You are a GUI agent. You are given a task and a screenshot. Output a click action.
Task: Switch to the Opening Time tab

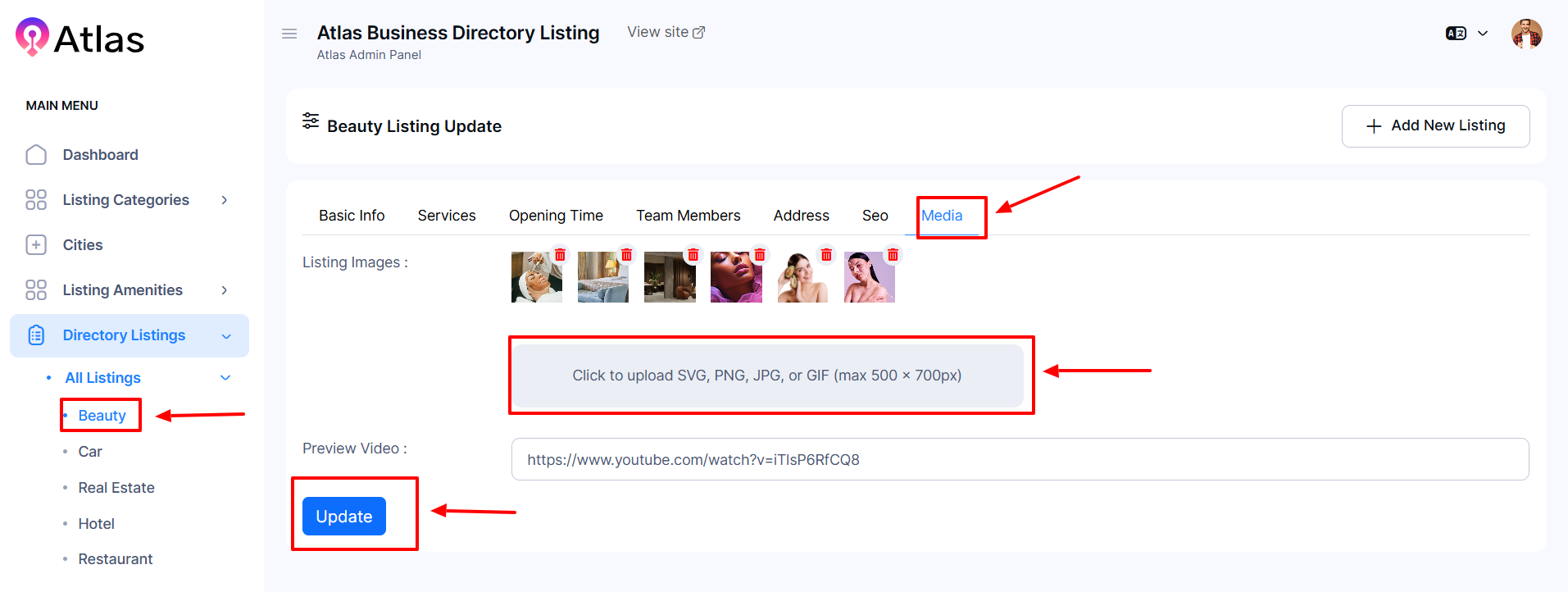coord(556,216)
